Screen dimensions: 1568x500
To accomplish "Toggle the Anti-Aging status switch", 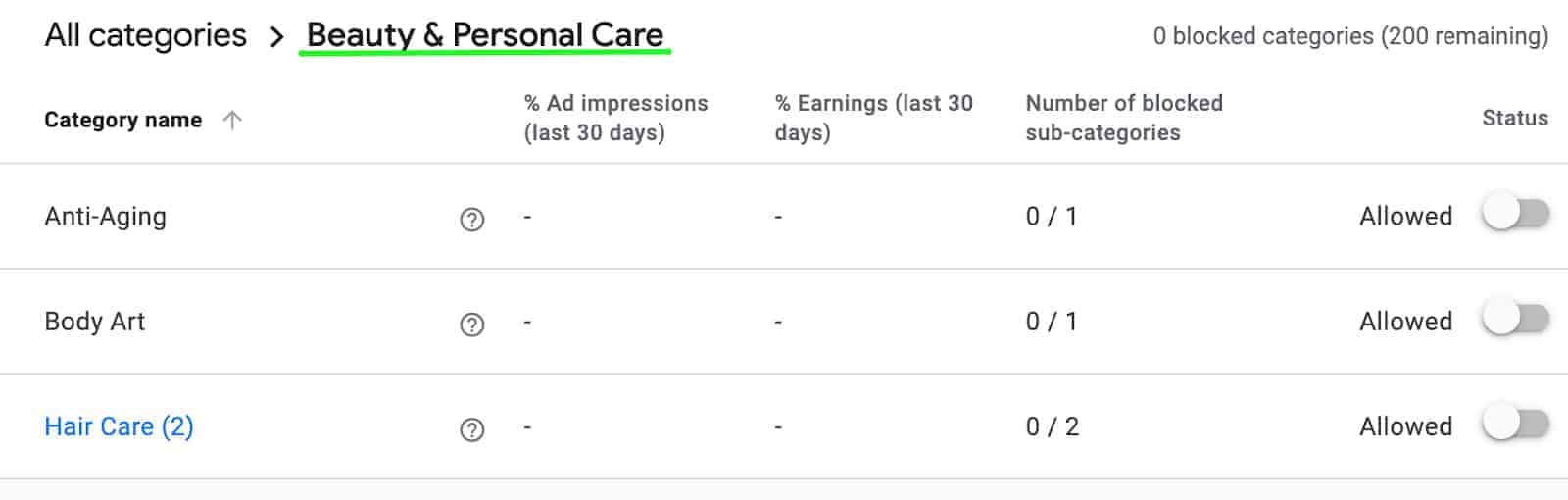I will pos(1515,214).
